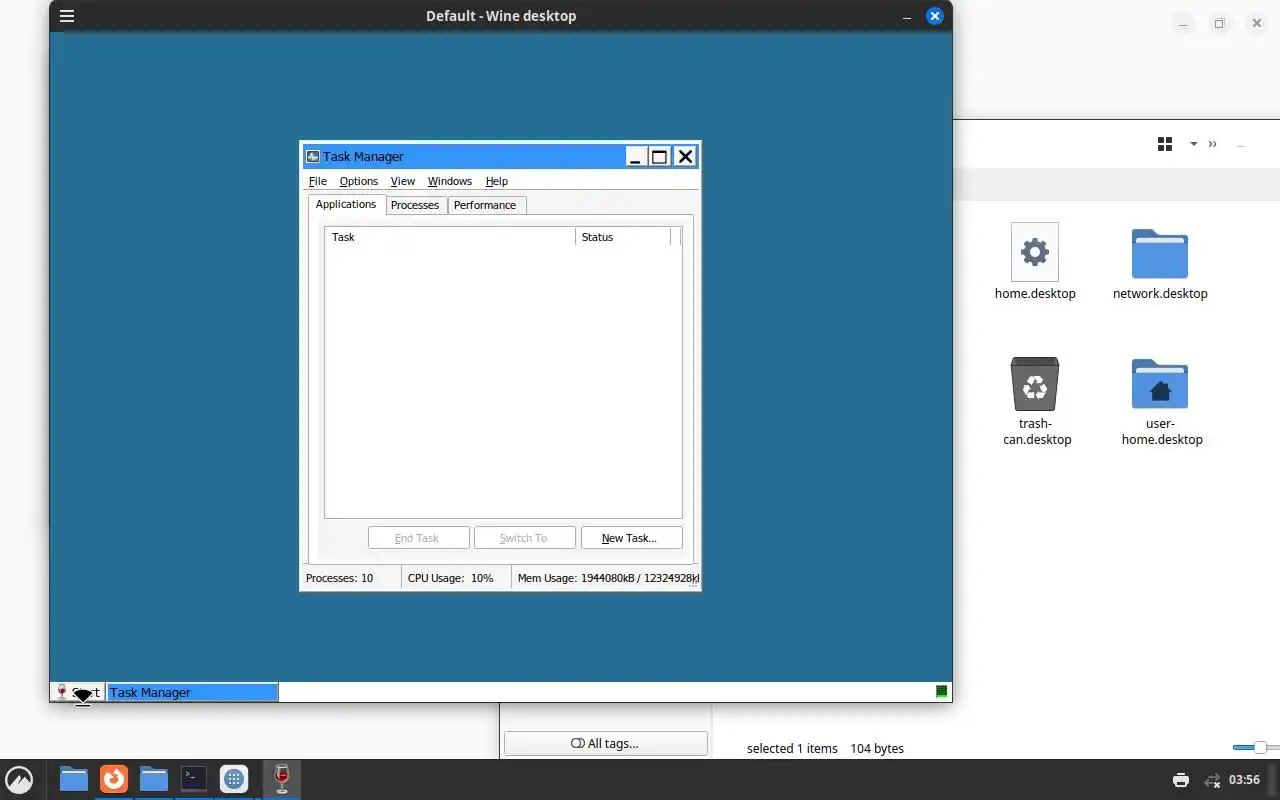Image resolution: width=1280 pixels, height=800 pixels.
Task: Sort by the Task column header
Action: pyautogui.click(x=450, y=237)
